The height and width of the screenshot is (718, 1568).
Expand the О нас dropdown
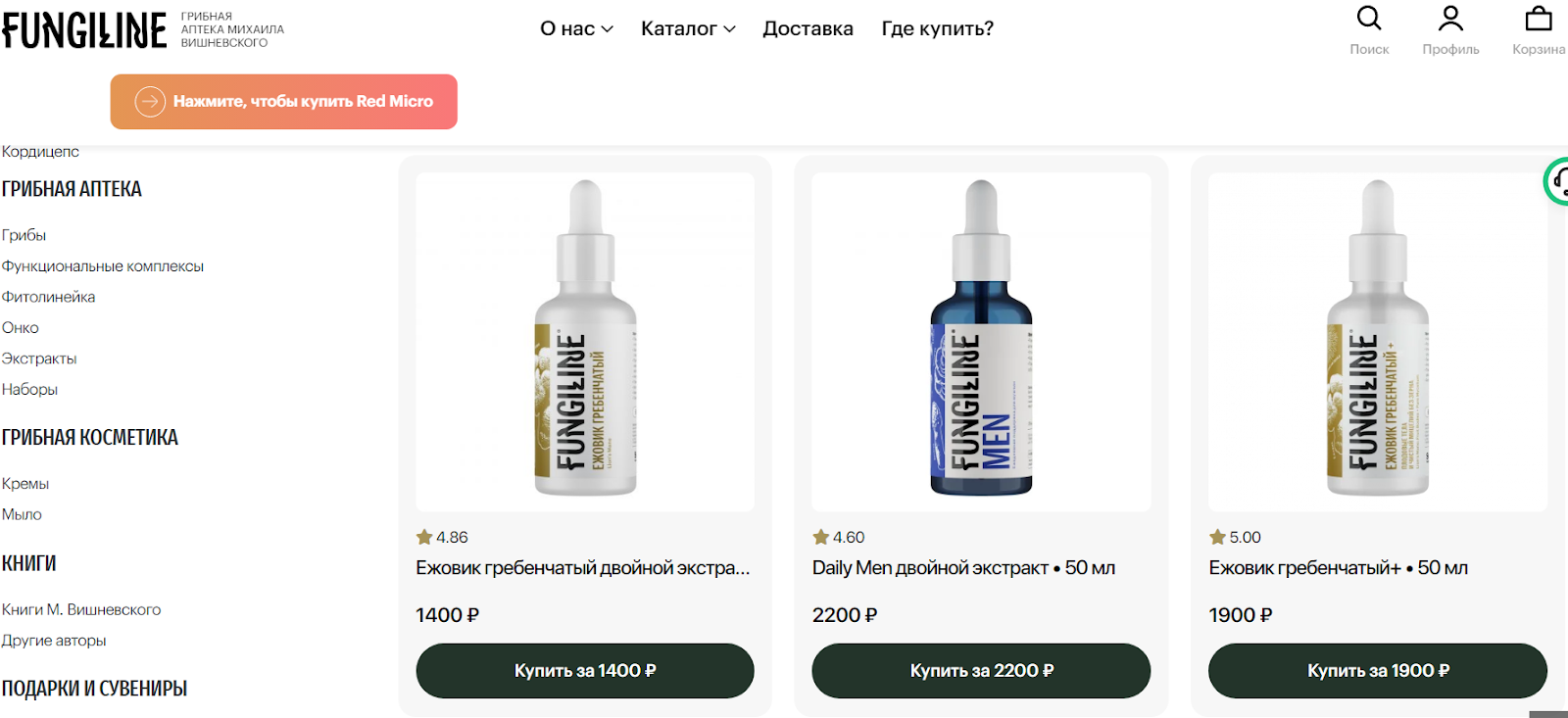(x=576, y=28)
